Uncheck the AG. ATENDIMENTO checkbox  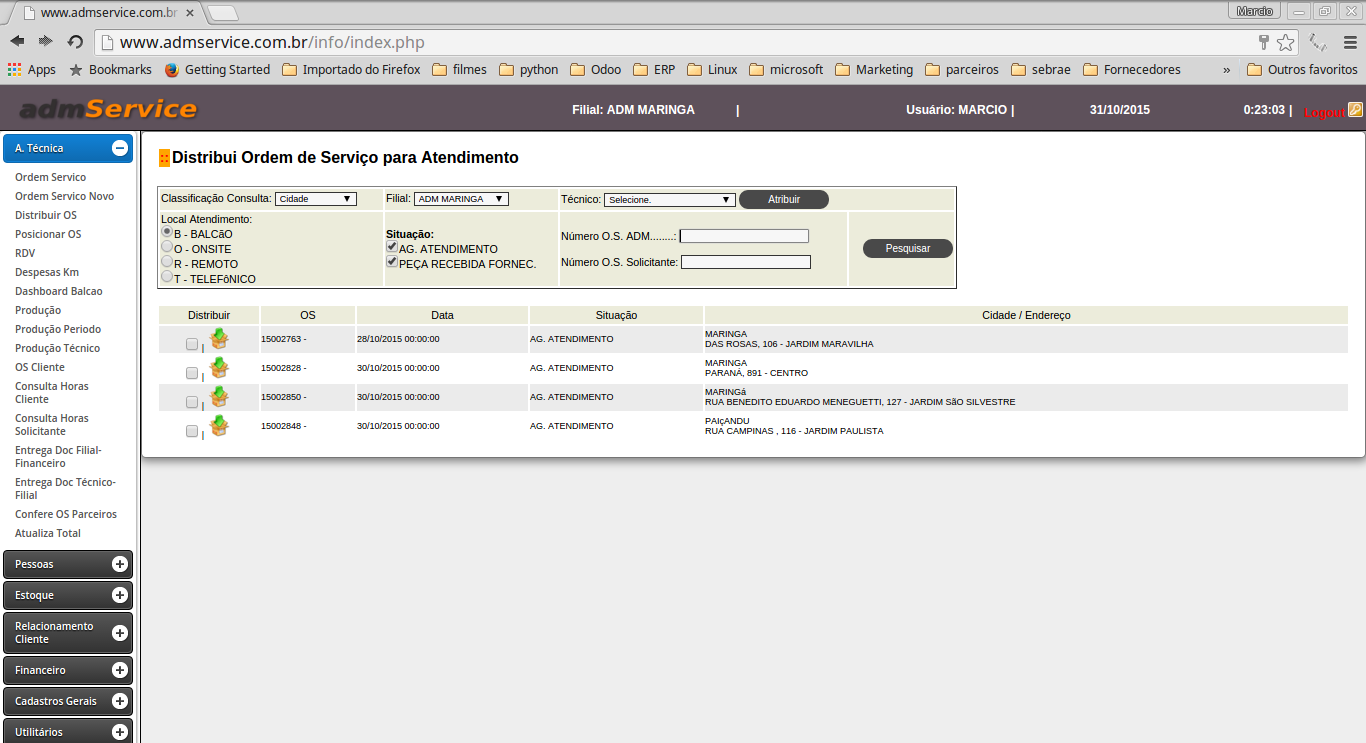click(x=392, y=247)
